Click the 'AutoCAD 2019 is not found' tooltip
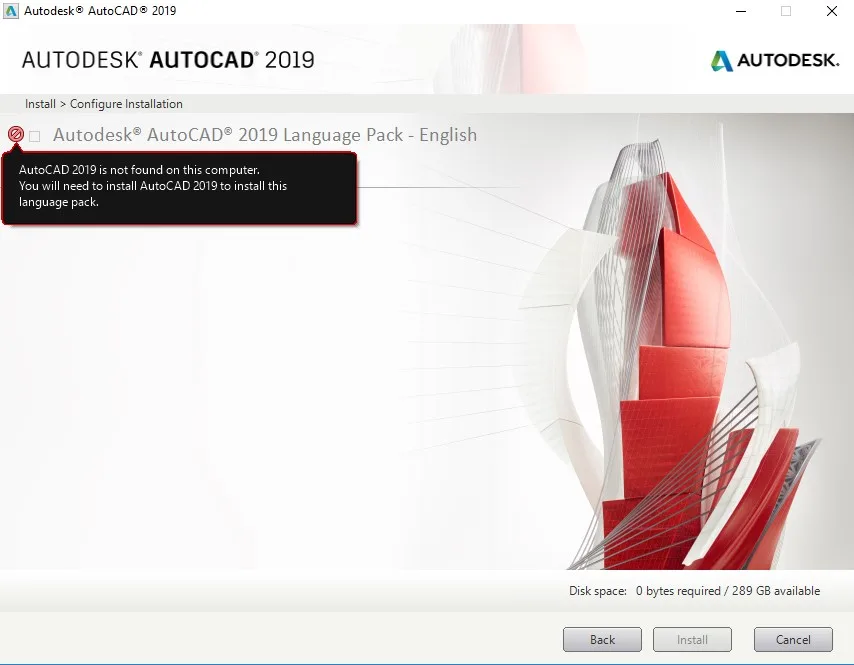Viewport: 854px width, 665px height. (x=180, y=187)
